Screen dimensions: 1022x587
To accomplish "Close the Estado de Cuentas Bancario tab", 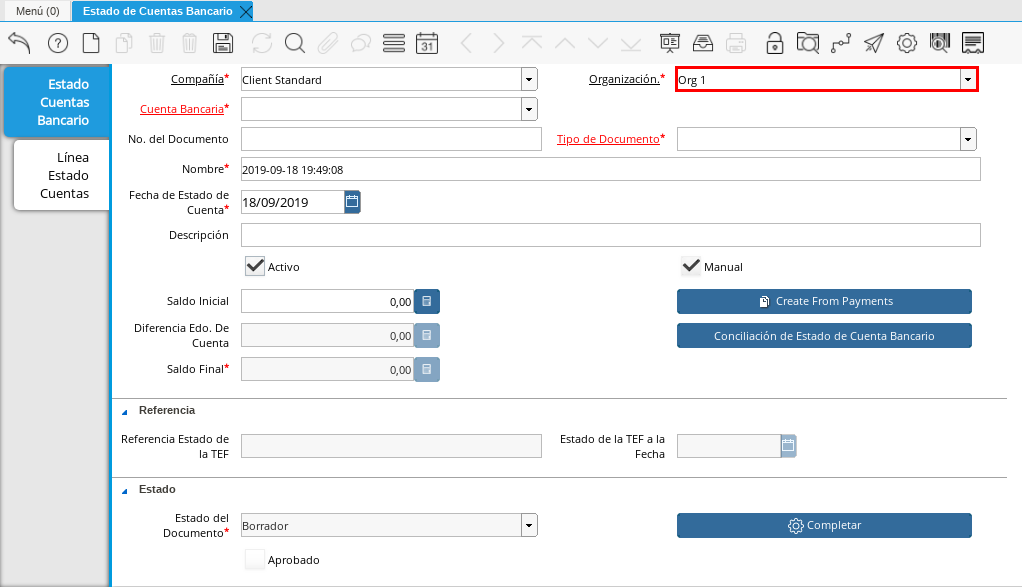I will (245, 11).
